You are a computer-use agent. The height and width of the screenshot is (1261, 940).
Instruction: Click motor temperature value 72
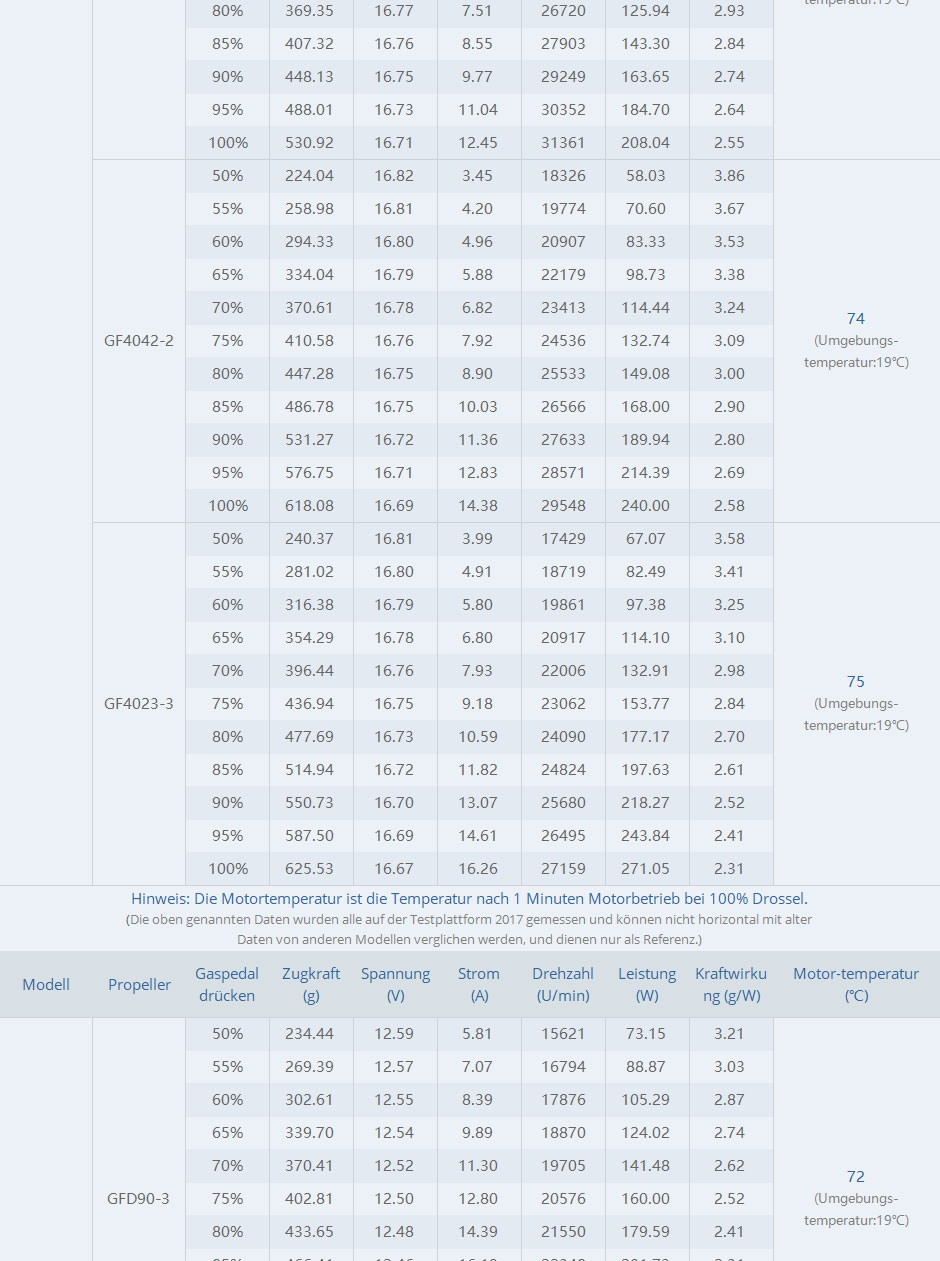856,1177
